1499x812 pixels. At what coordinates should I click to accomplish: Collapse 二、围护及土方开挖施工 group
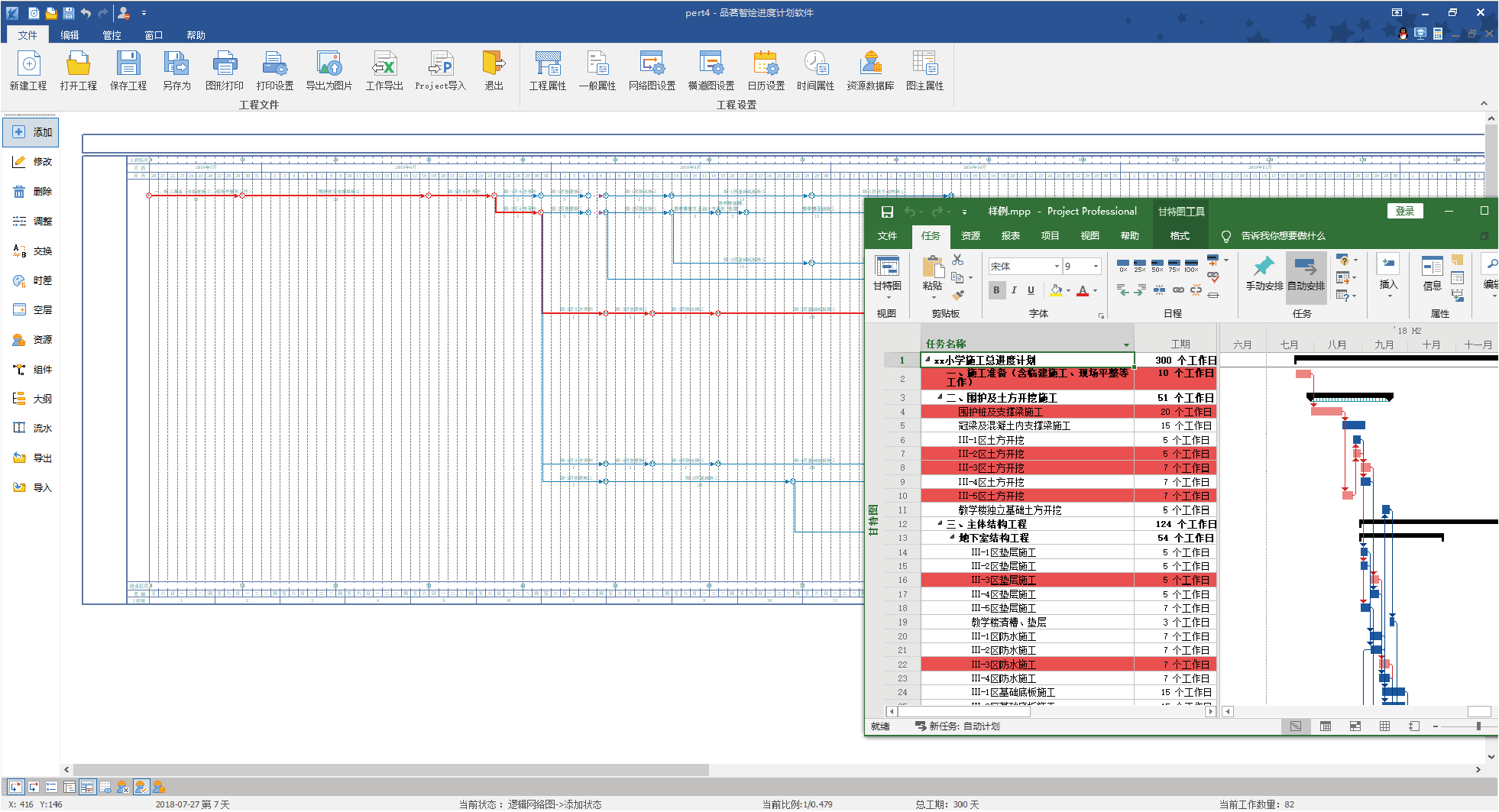point(940,396)
